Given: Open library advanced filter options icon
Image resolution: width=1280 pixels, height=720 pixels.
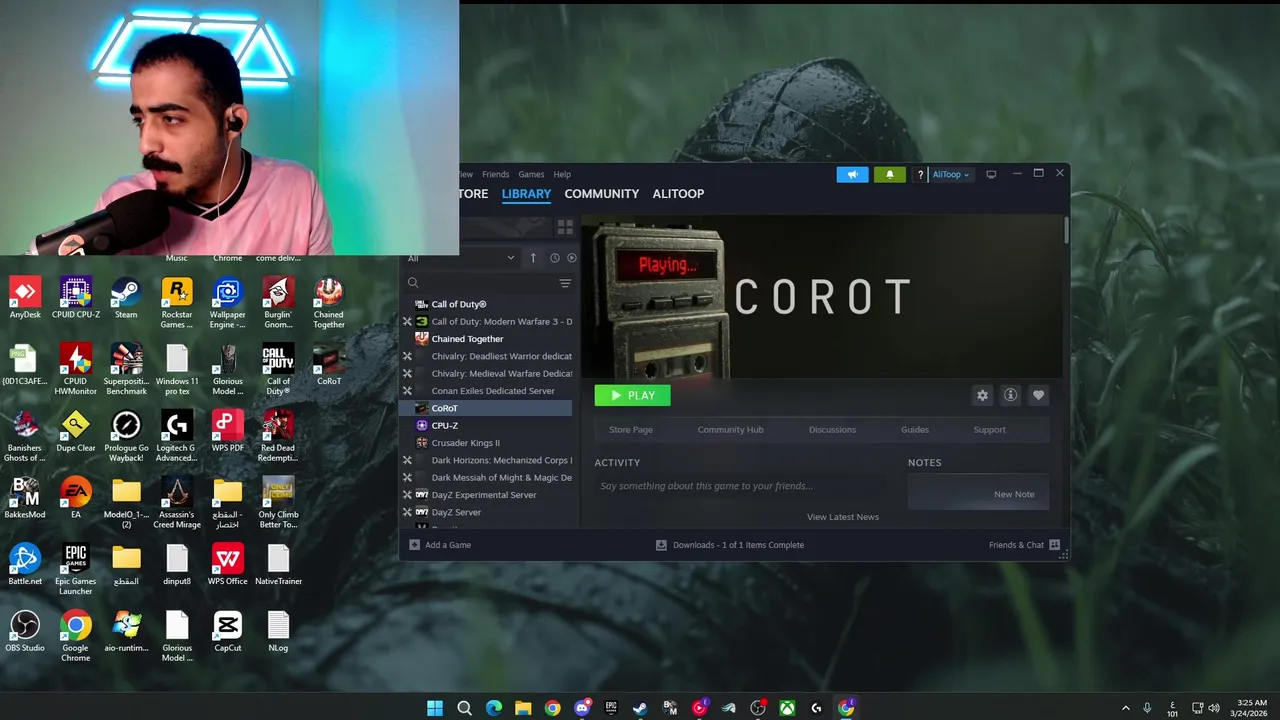Looking at the screenshot, I should pyautogui.click(x=565, y=283).
